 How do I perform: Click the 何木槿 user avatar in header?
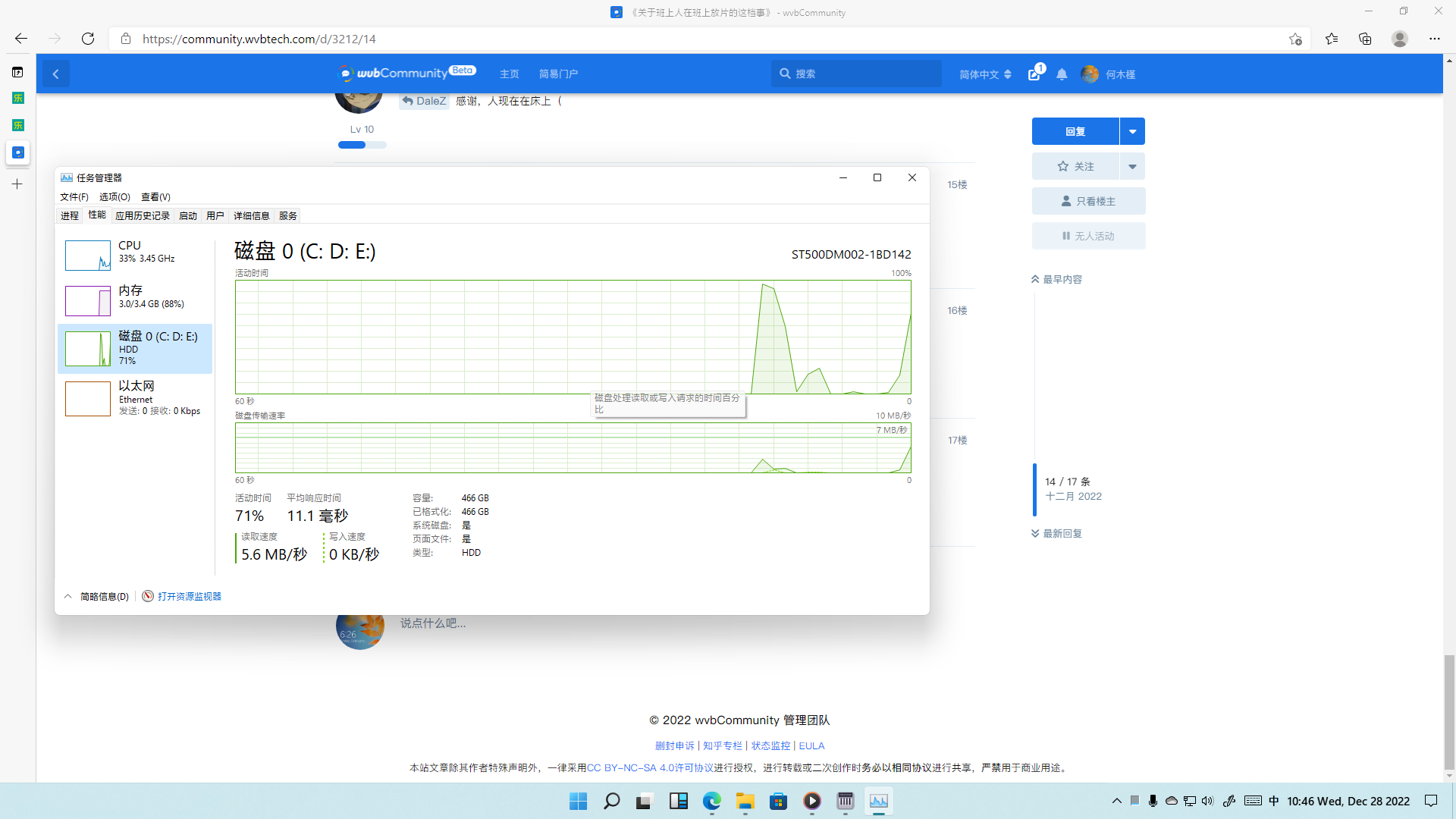click(1090, 74)
